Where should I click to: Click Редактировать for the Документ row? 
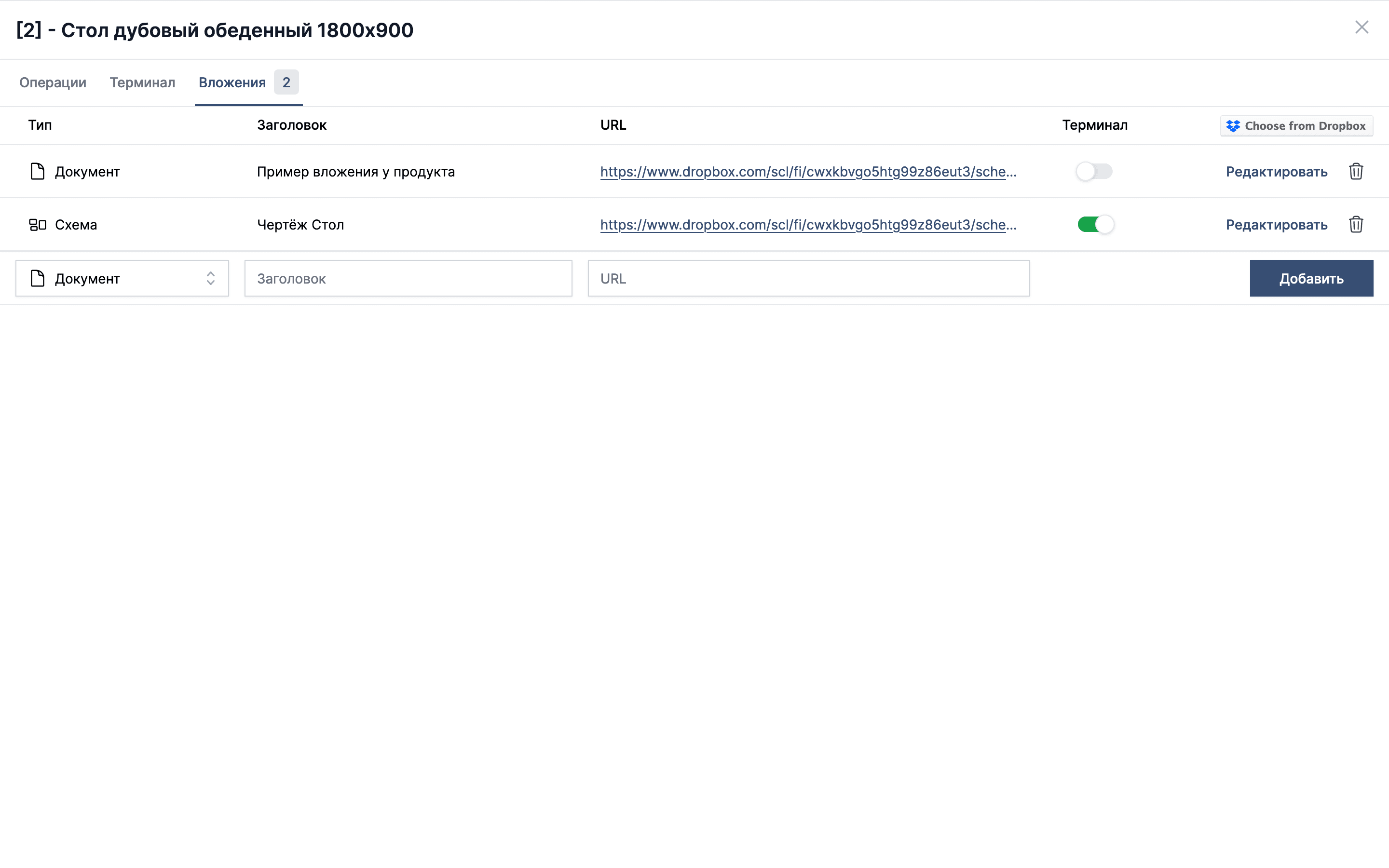pos(1276,172)
